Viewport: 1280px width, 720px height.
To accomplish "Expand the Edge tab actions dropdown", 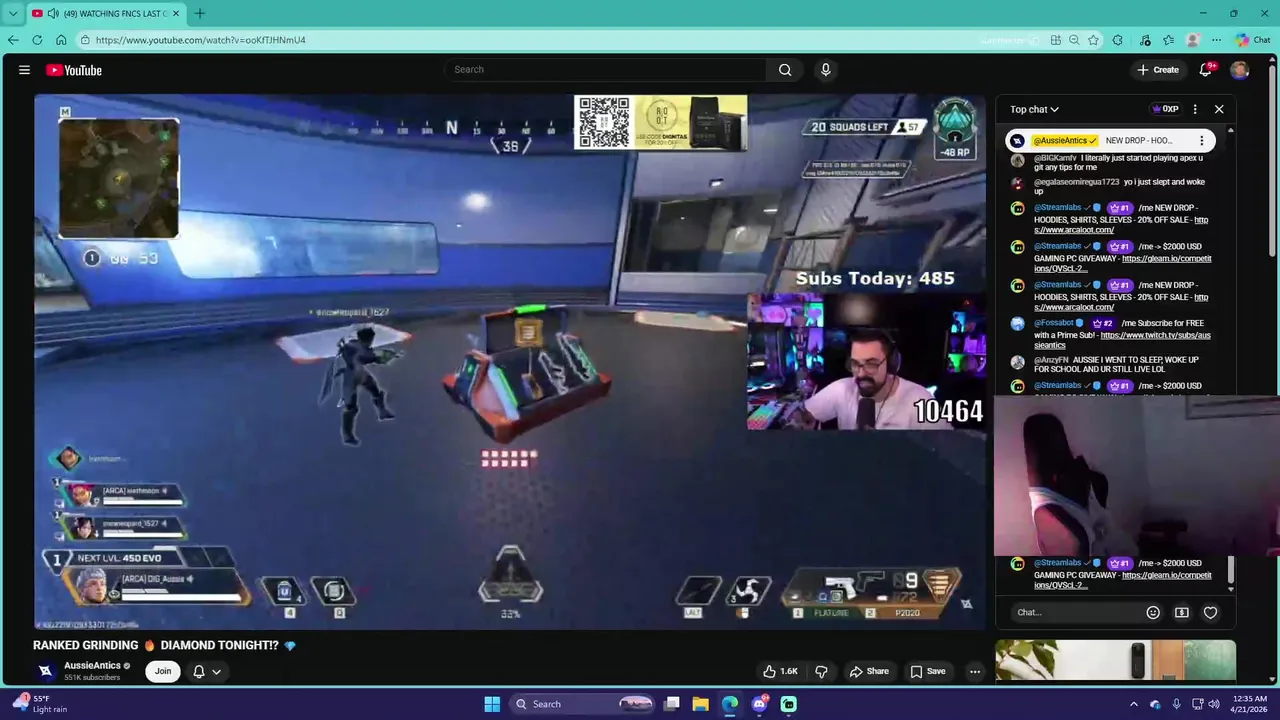I will pos(13,13).
